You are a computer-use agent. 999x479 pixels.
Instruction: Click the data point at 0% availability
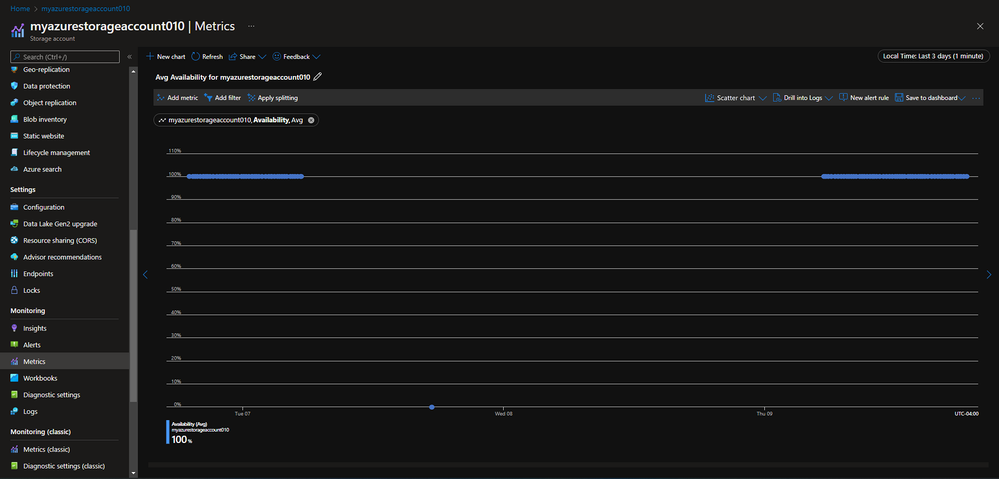(x=432, y=406)
